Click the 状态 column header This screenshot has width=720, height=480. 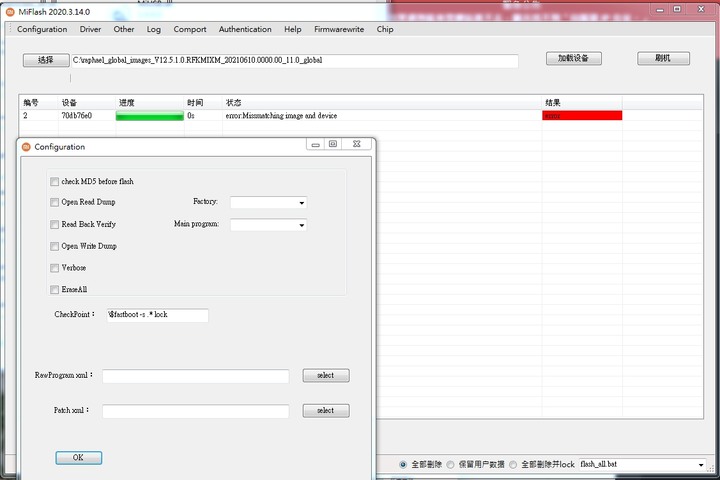(x=382, y=103)
